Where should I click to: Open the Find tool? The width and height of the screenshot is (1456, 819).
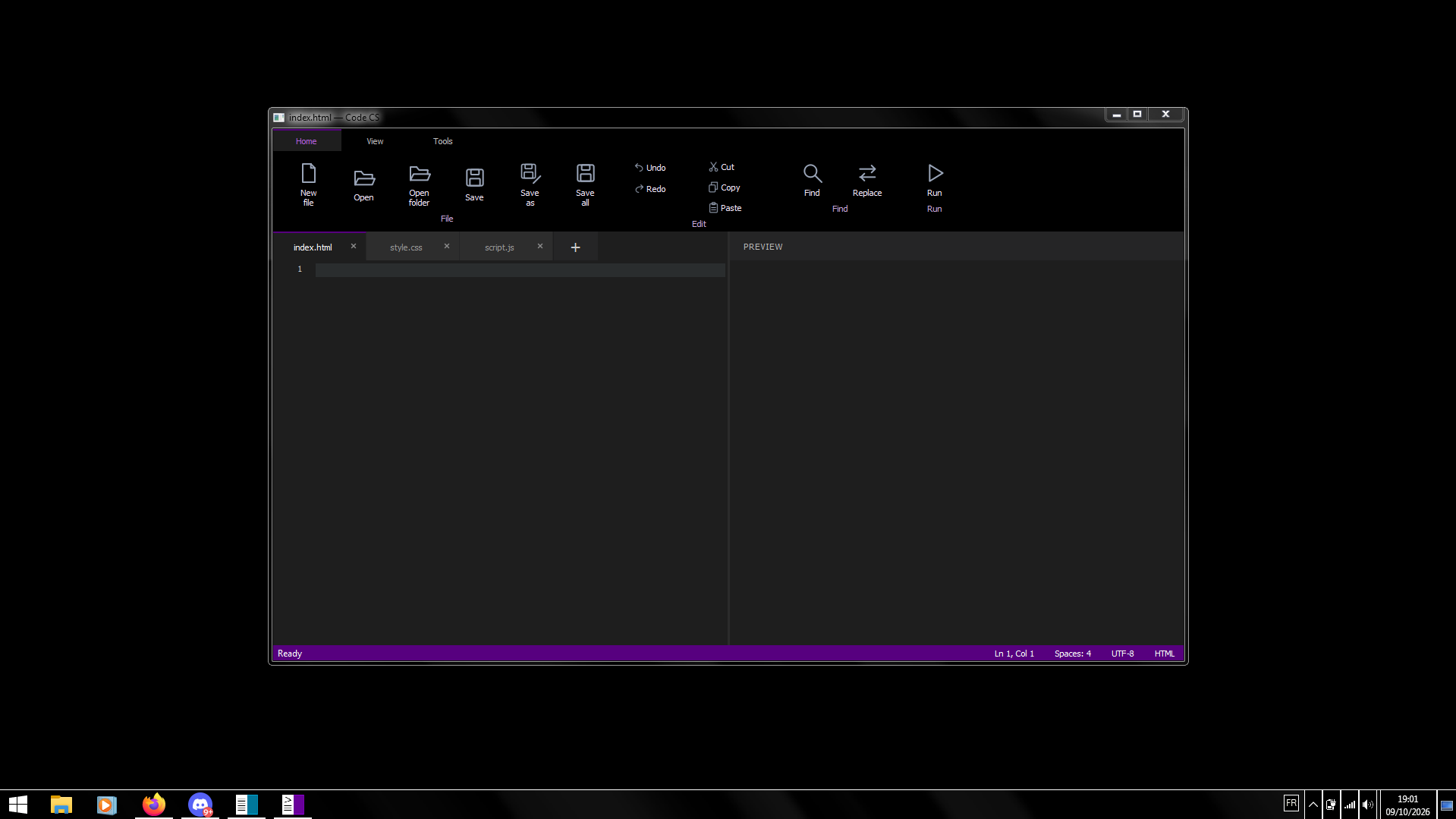812,181
